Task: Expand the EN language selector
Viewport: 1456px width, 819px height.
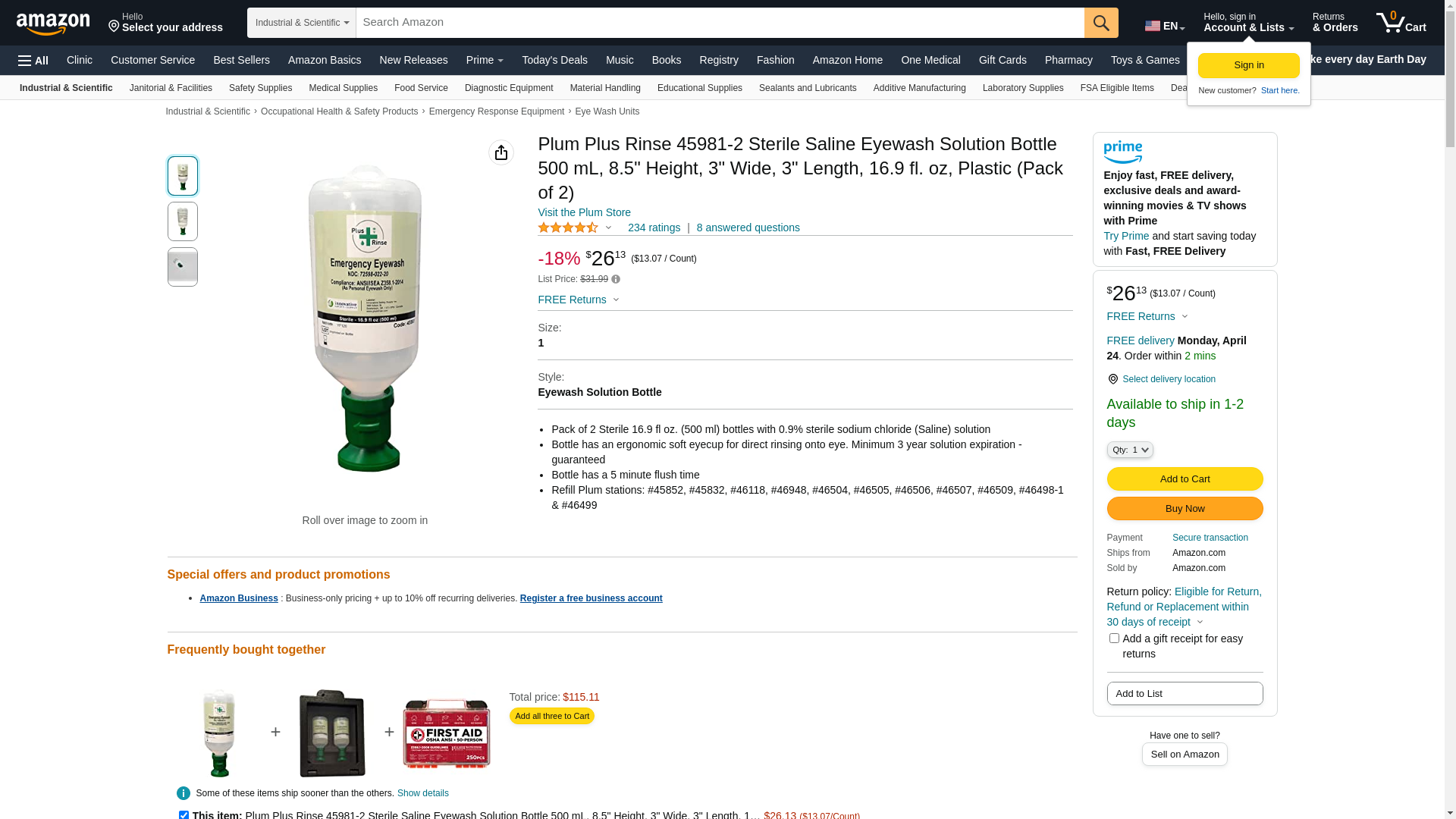Action: pos(1165,26)
